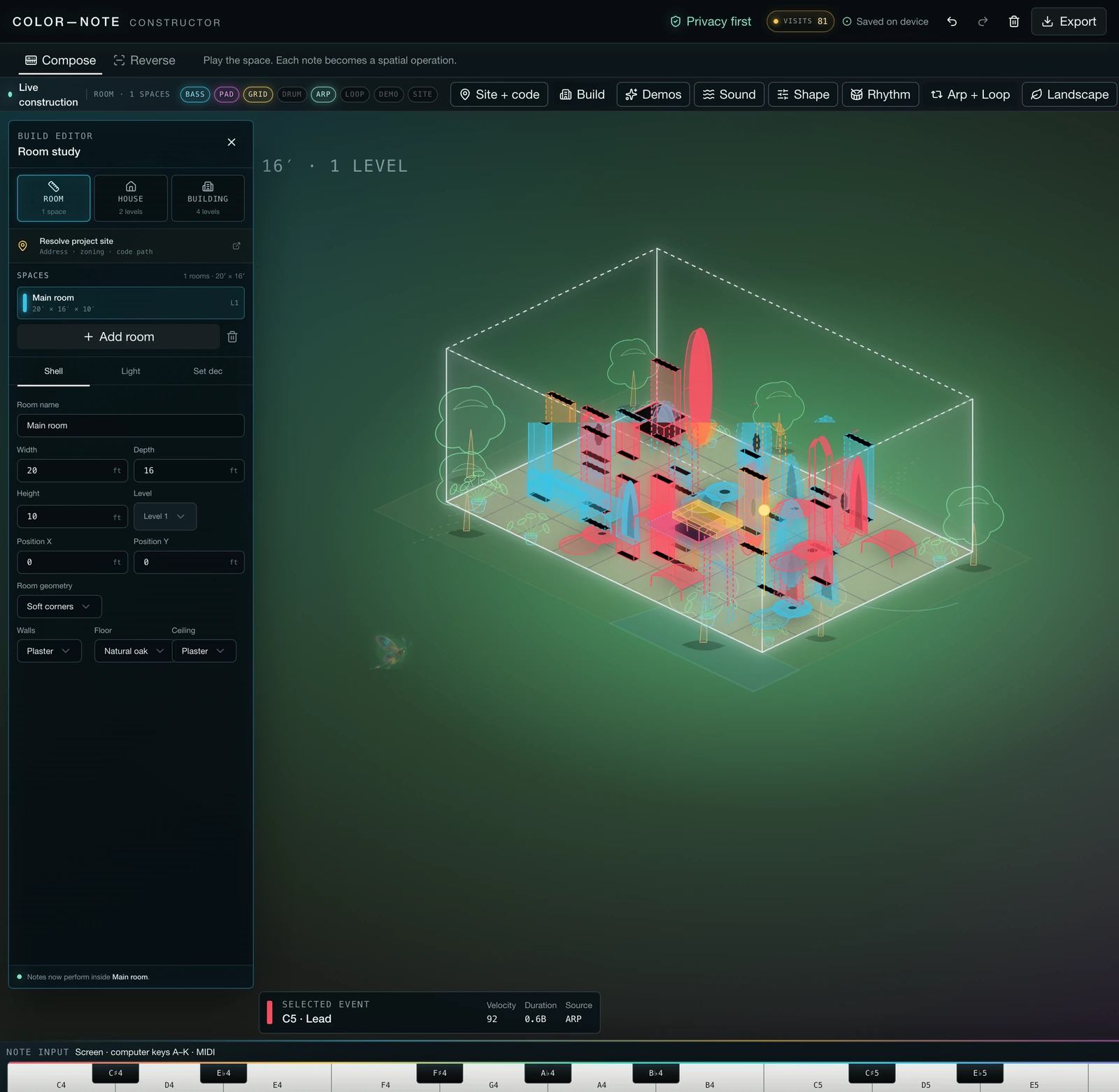Click the Selected Event C5 Lead card

click(429, 1012)
